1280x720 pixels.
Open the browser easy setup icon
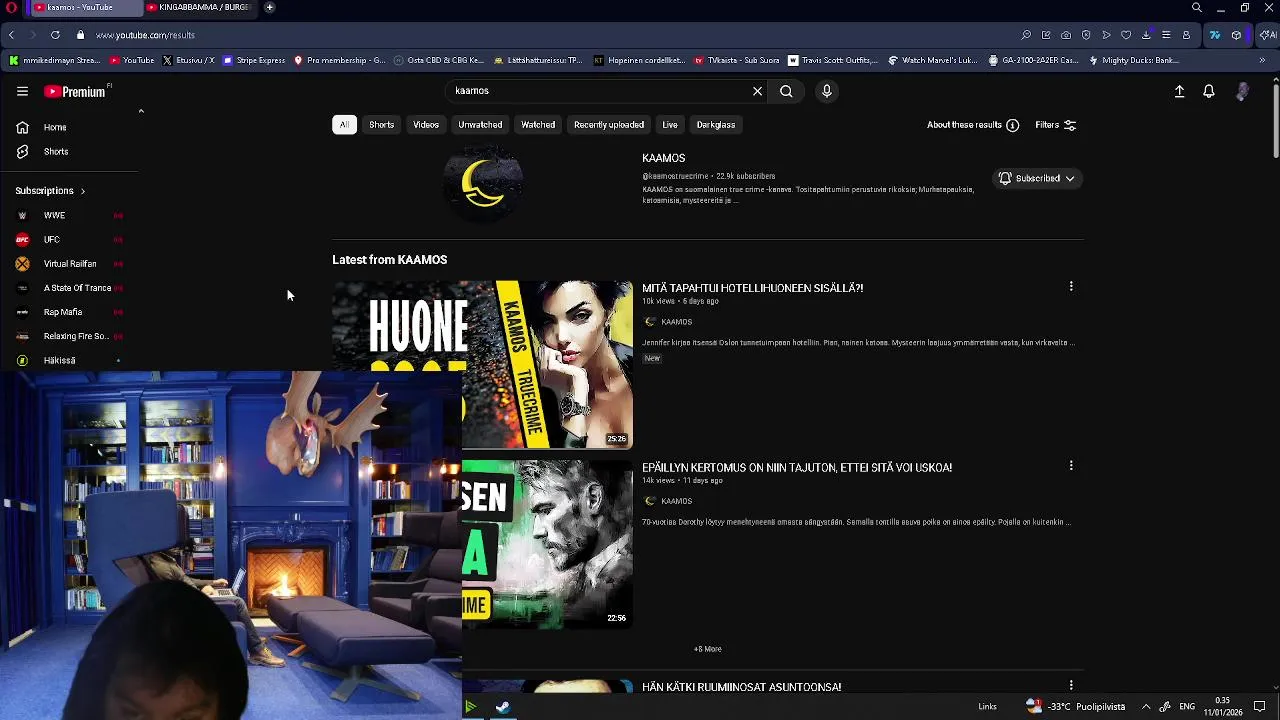(x=1166, y=35)
